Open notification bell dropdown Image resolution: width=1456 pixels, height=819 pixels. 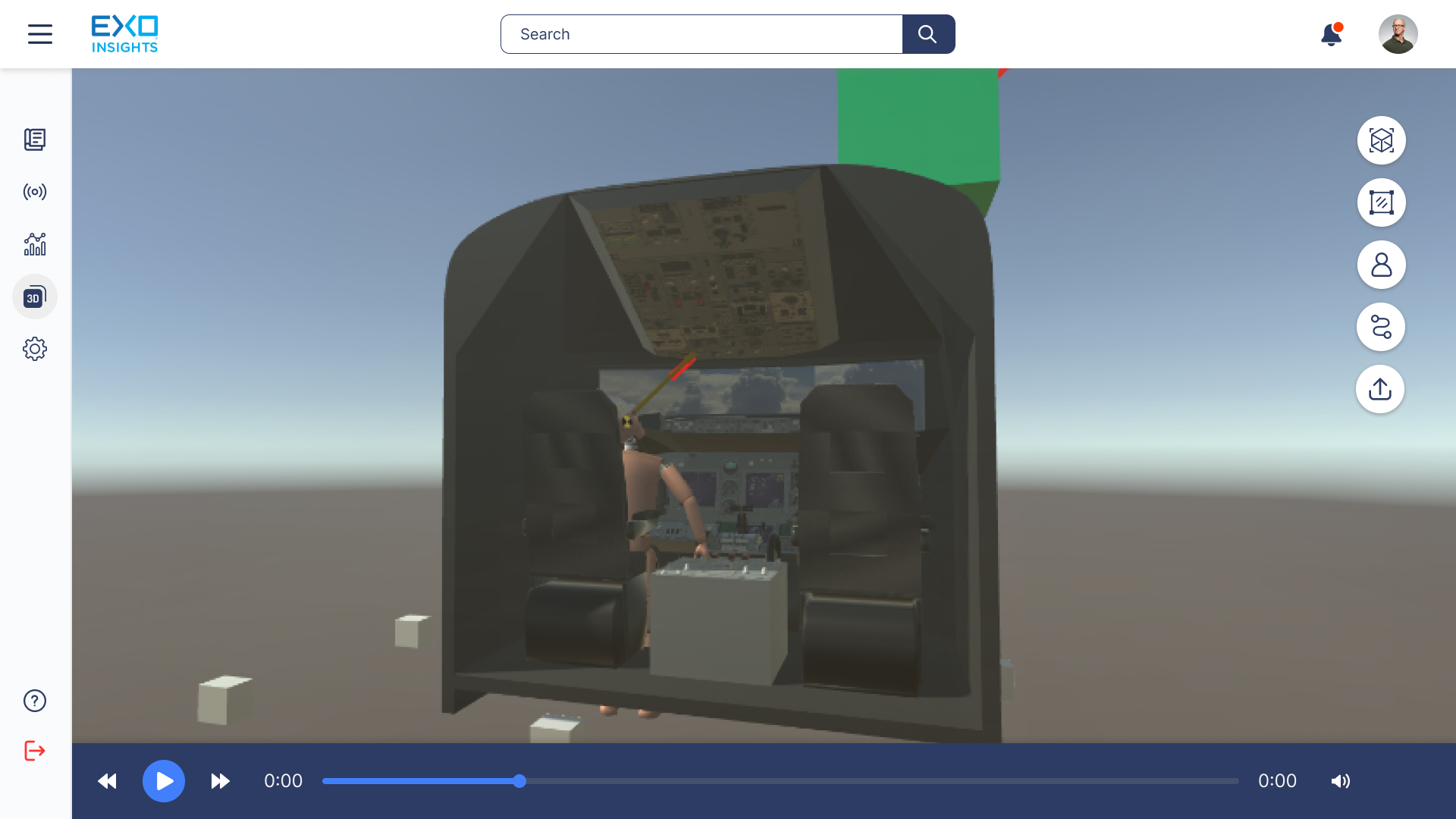point(1332,34)
